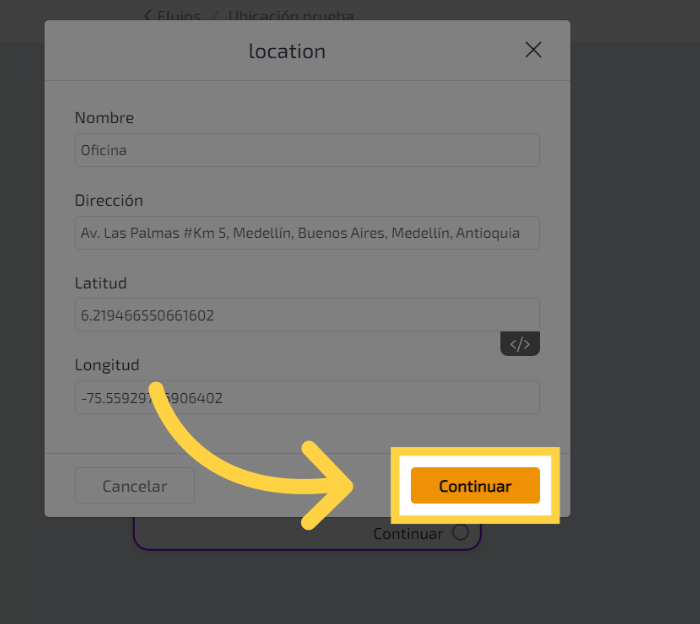Click the Longitud field label

pos(107,365)
